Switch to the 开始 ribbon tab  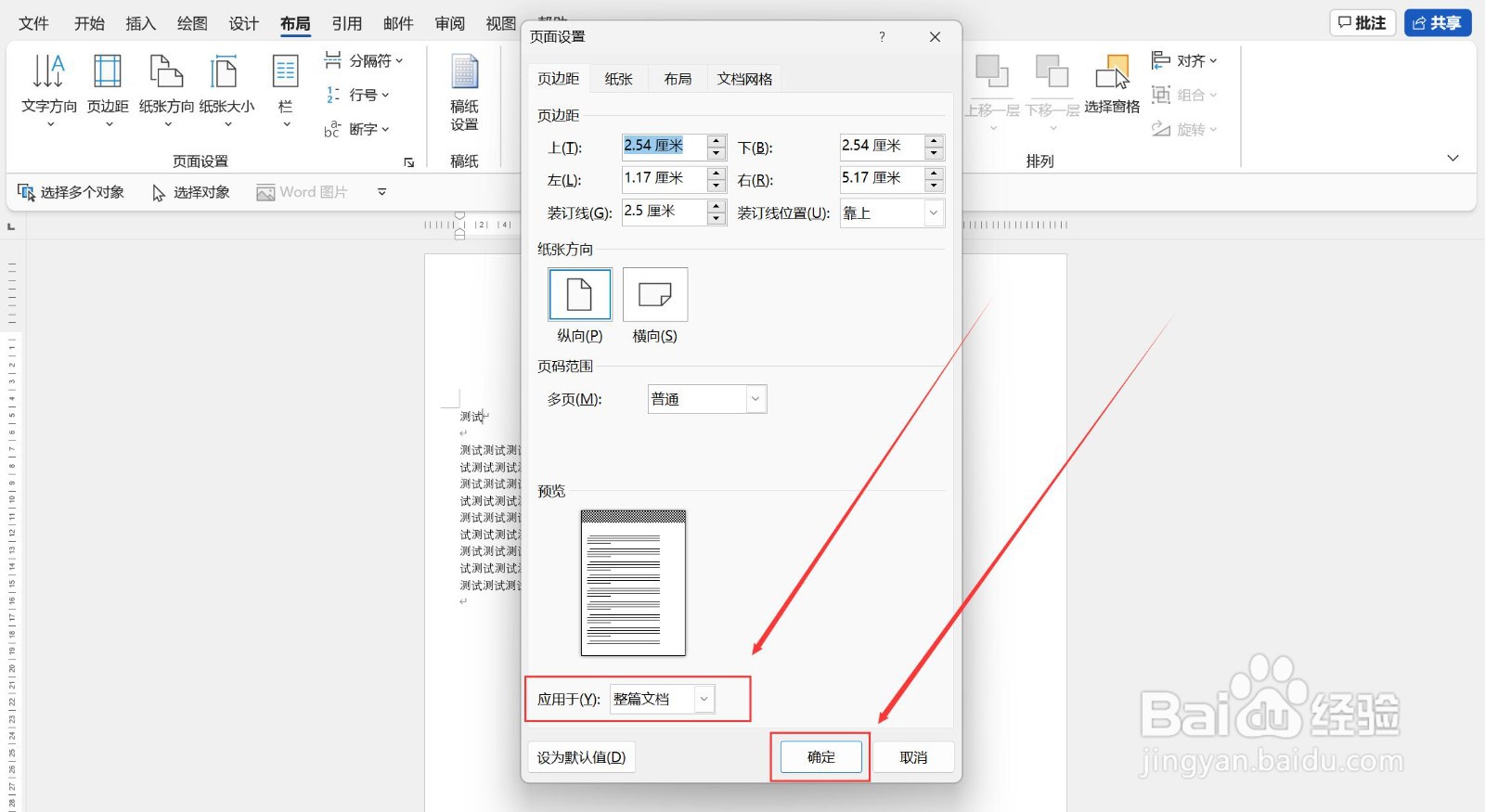pyautogui.click(x=89, y=23)
